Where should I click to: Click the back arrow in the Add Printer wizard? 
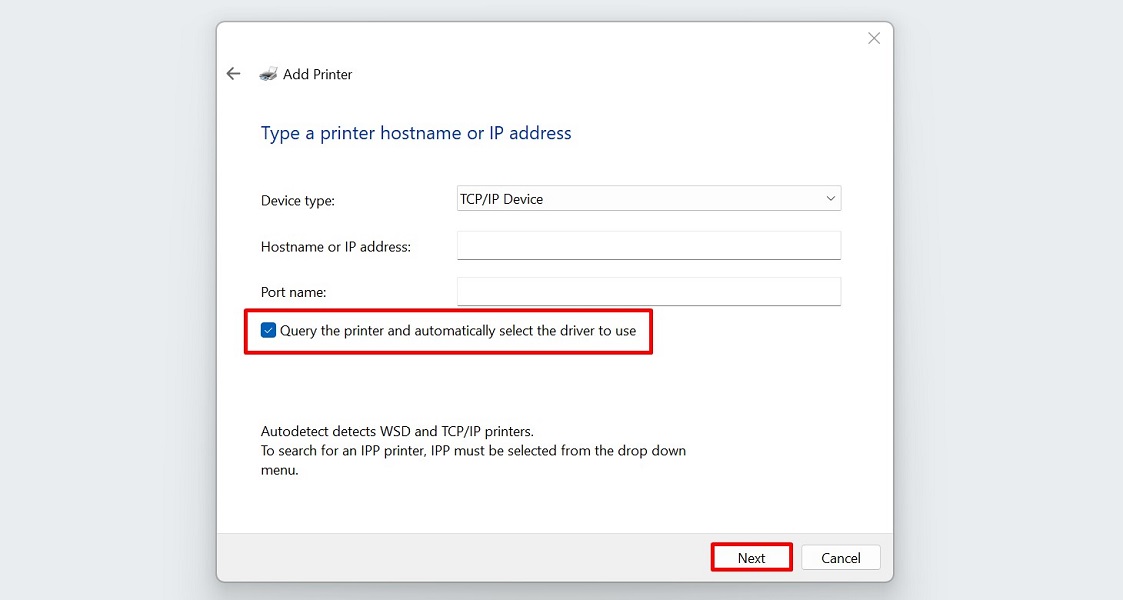coord(233,73)
